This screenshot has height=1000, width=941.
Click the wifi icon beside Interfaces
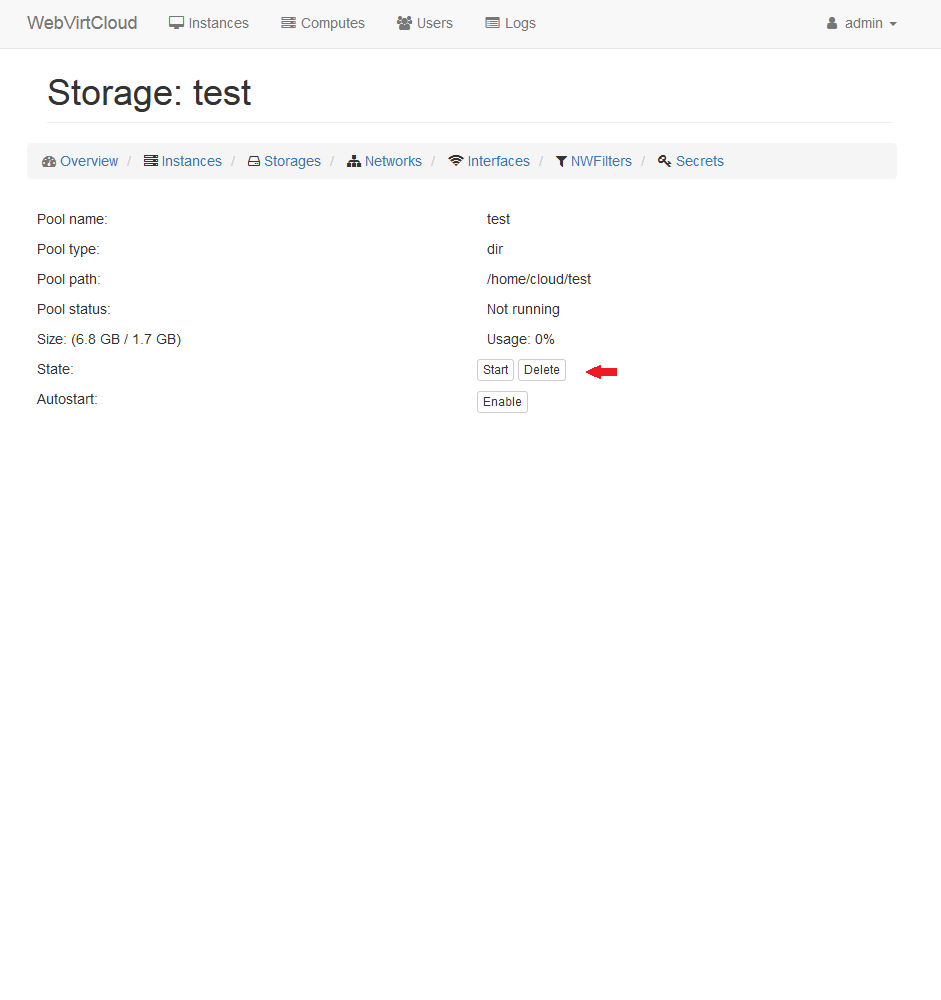click(456, 161)
